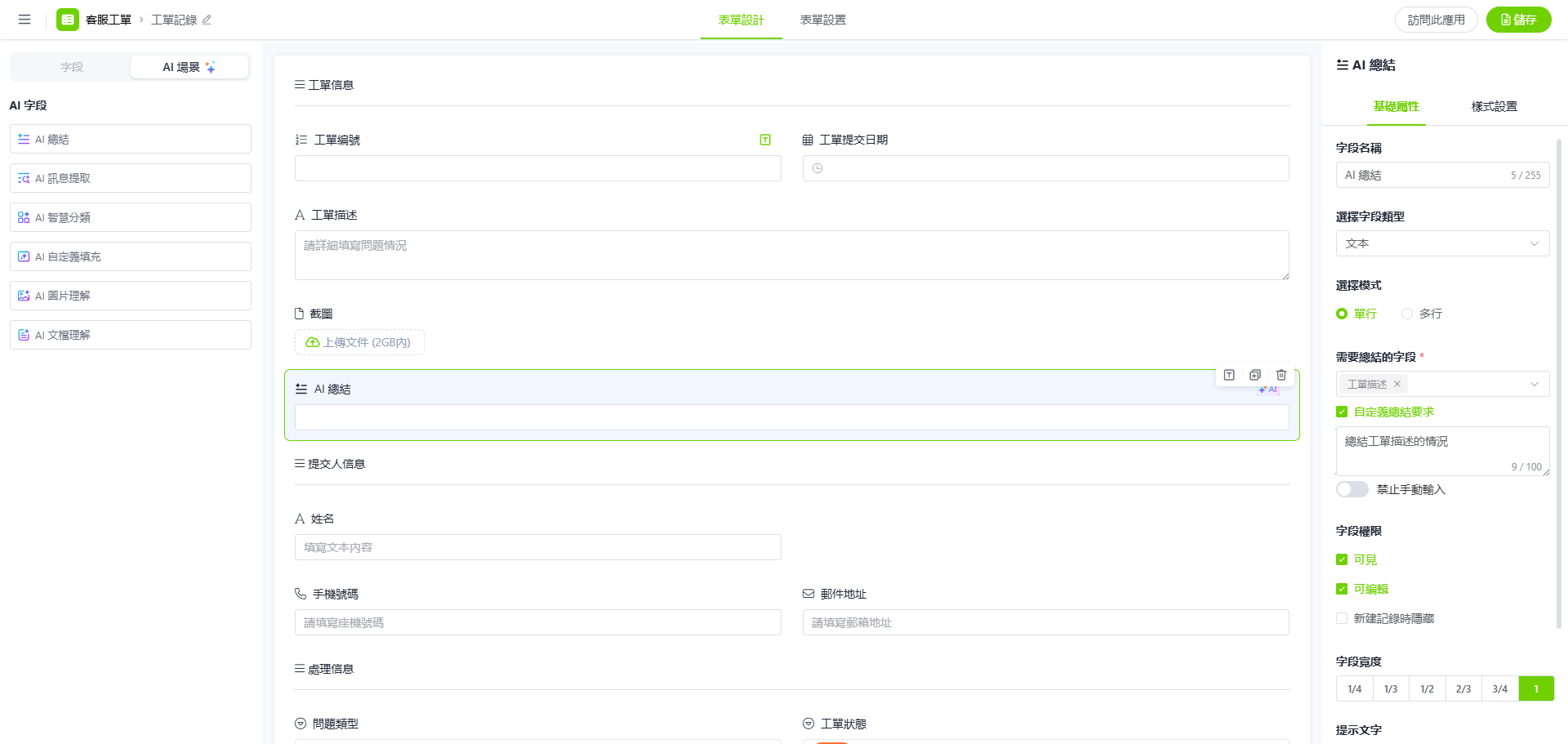Click the cloud upload icon under 截圖
Image resolution: width=1568 pixels, height=744 pixels.
point(312,342)
